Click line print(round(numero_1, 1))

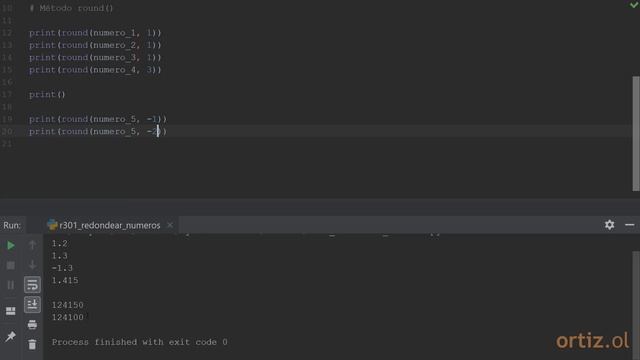click(x=95, y=33)
